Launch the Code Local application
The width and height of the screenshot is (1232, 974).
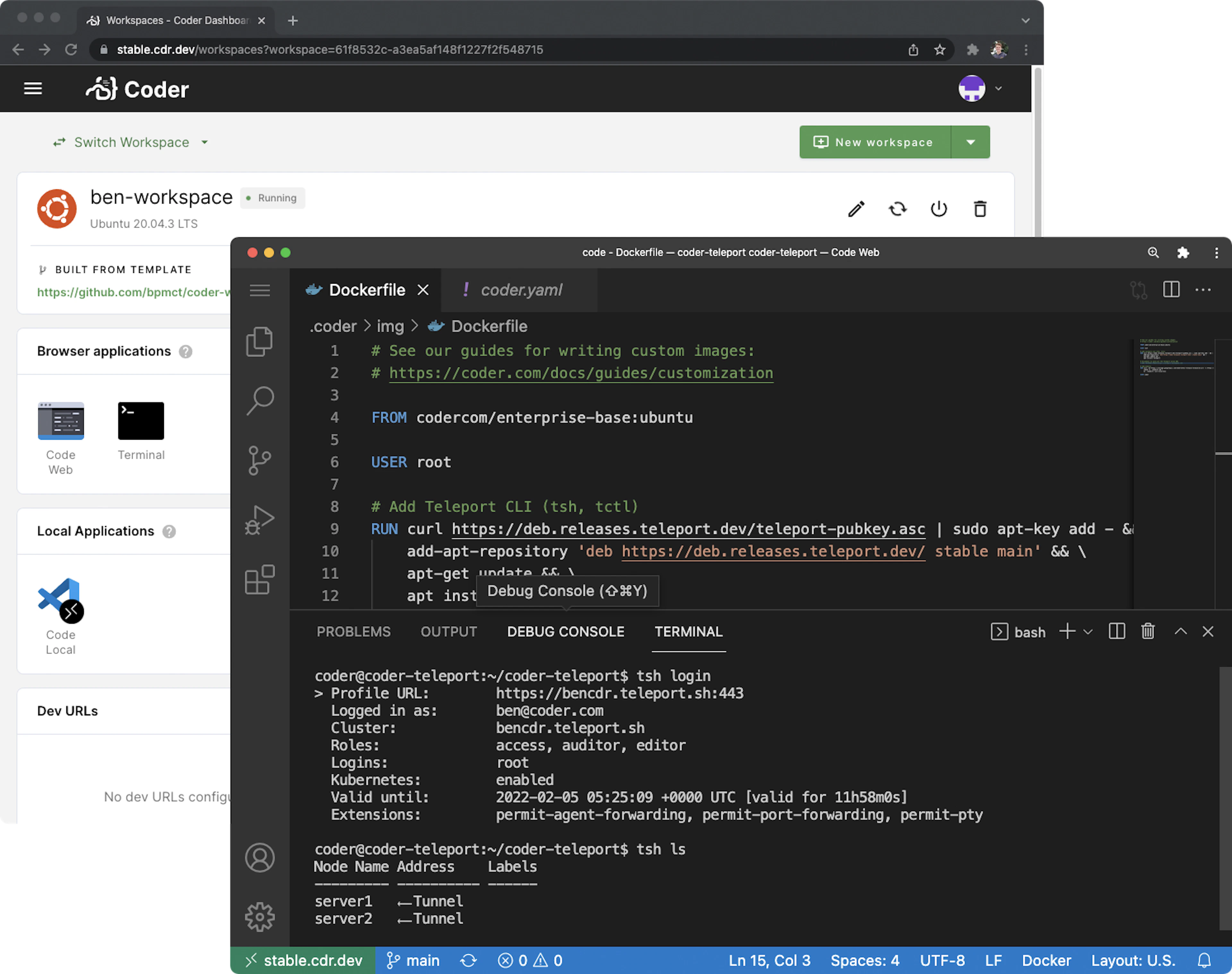pyautogui.click(x=61, y=617)
